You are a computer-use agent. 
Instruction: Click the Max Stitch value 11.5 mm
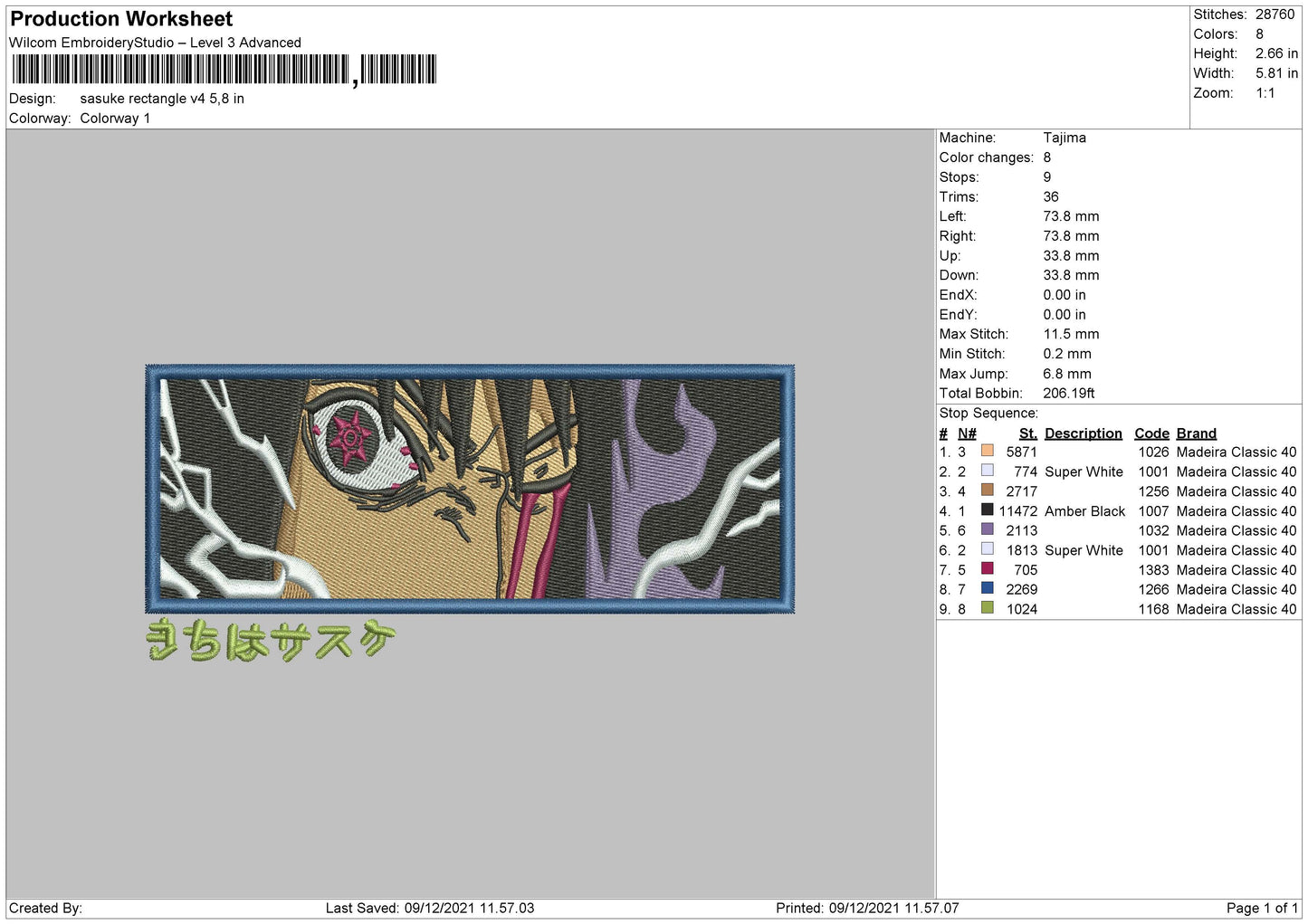1071,334
